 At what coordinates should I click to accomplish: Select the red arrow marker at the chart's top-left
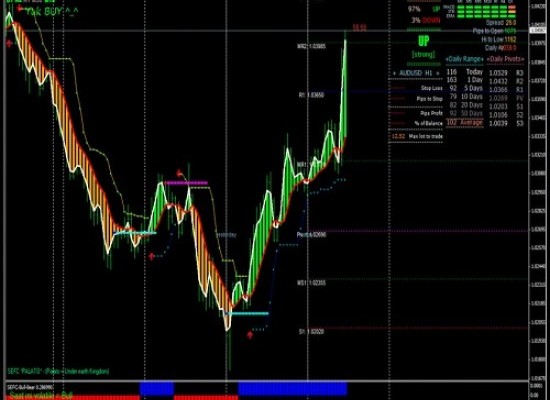9,44
